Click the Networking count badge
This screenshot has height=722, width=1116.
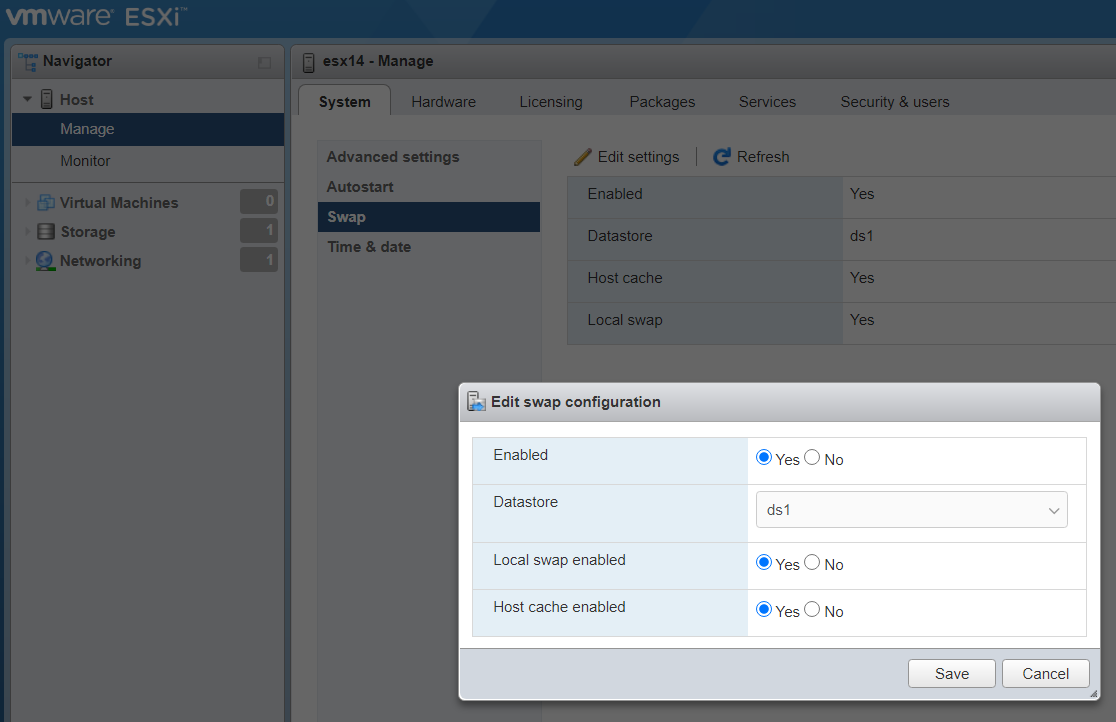pyautogui.click(x=259, y=260)
